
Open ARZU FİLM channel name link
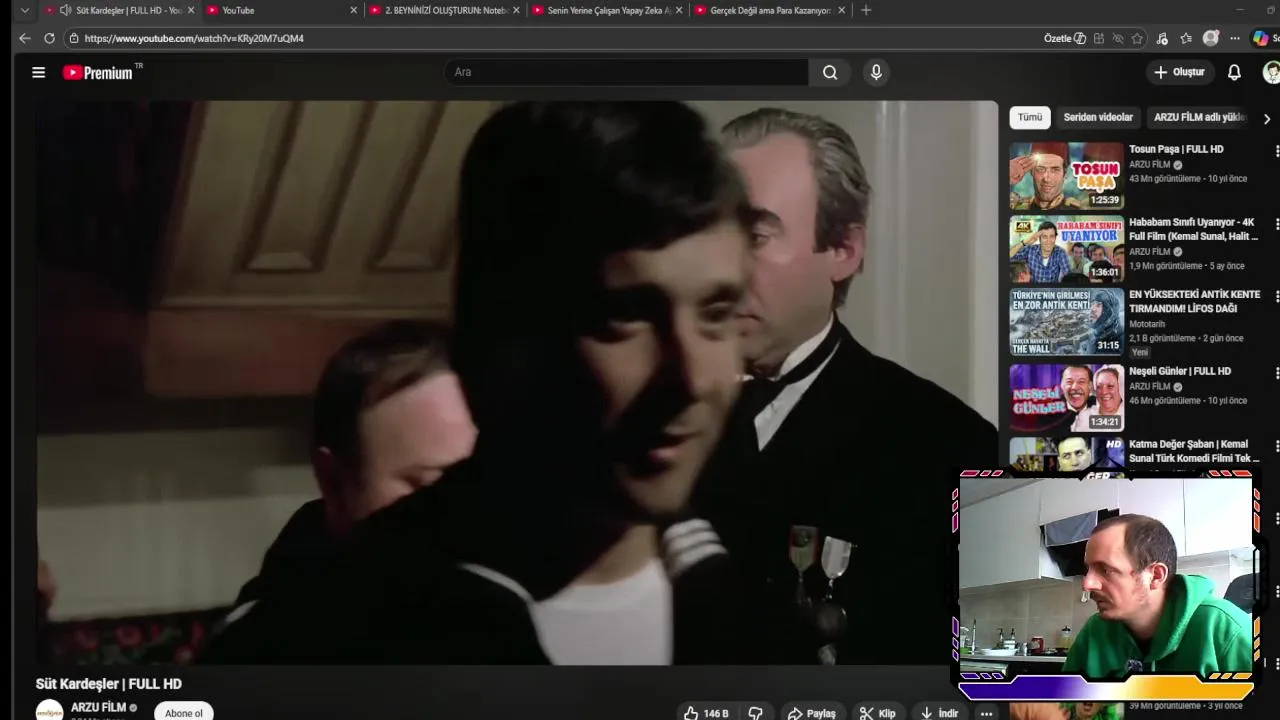(98, 707)
